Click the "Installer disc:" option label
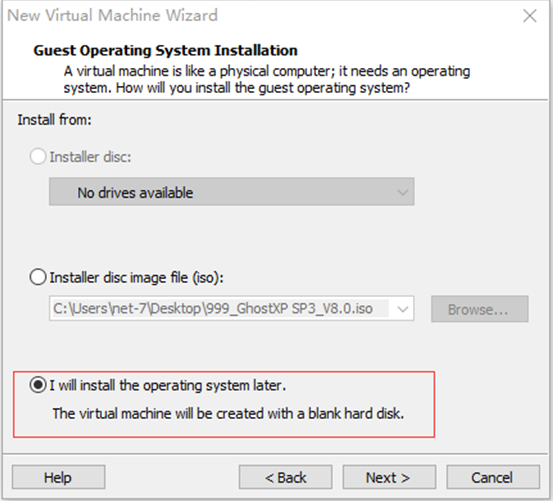Image resolution: width=554 pixels, height=501 pixels. [90, 157]
